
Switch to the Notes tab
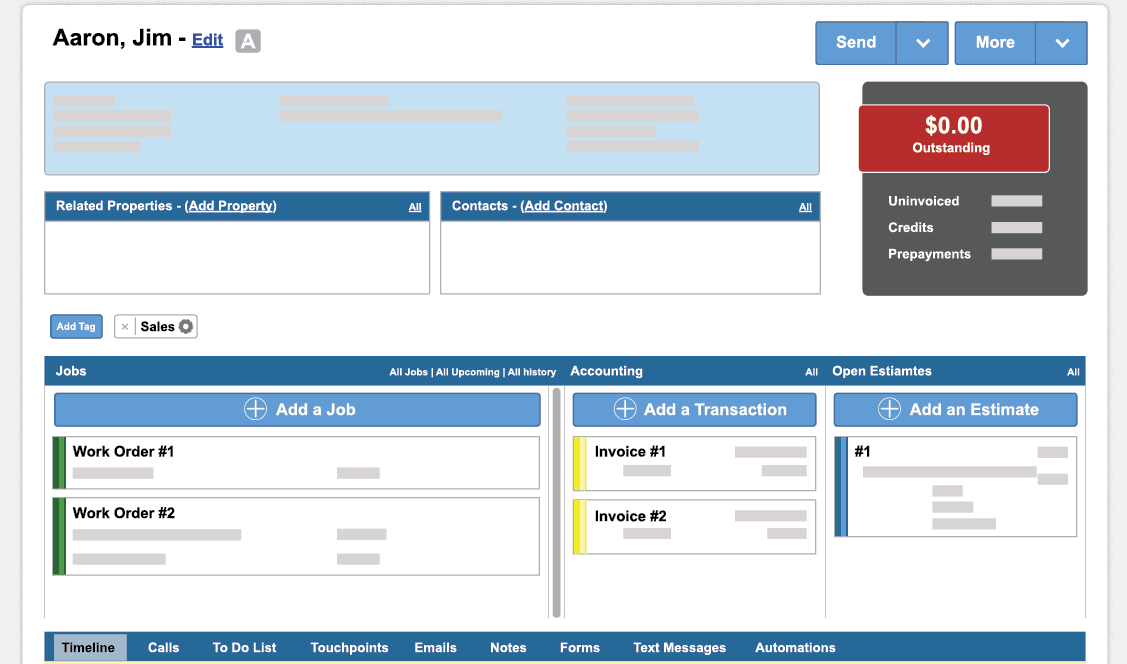(x=508, y=647)
